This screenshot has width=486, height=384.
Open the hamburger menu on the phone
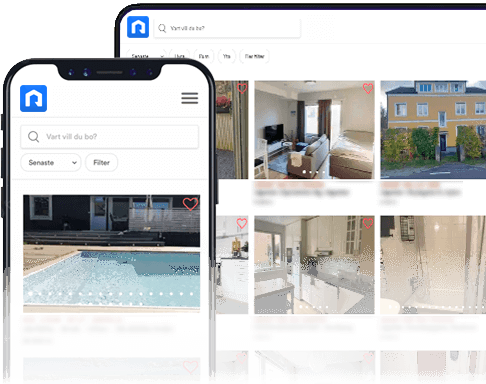pos(190,98)
